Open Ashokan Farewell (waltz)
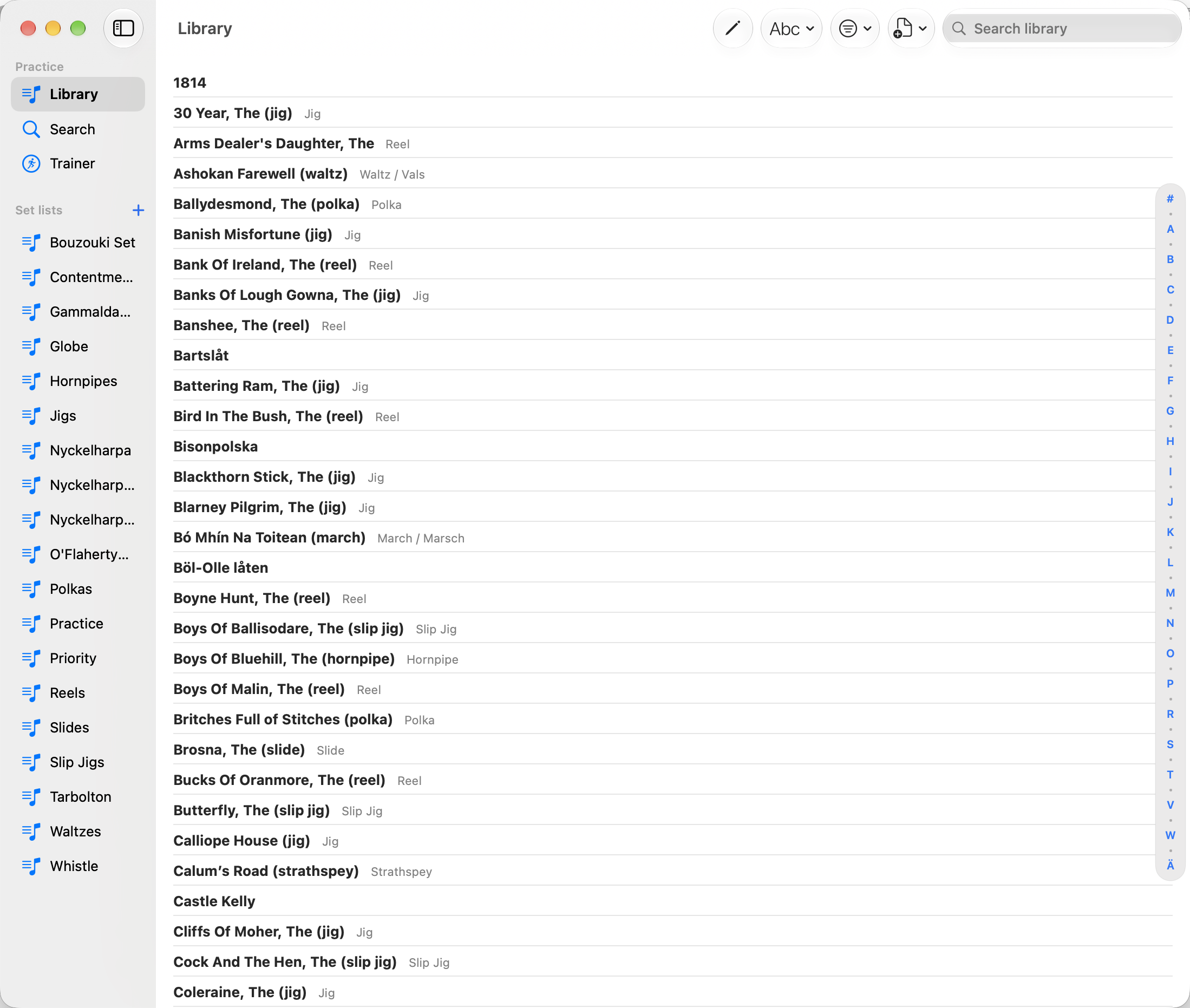This screenshot has height=1008, width=1190. [673, 174]
